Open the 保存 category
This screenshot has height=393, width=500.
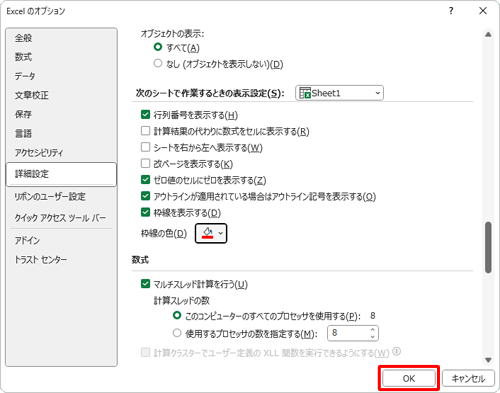pyautogui.click(x=61, y=114)
